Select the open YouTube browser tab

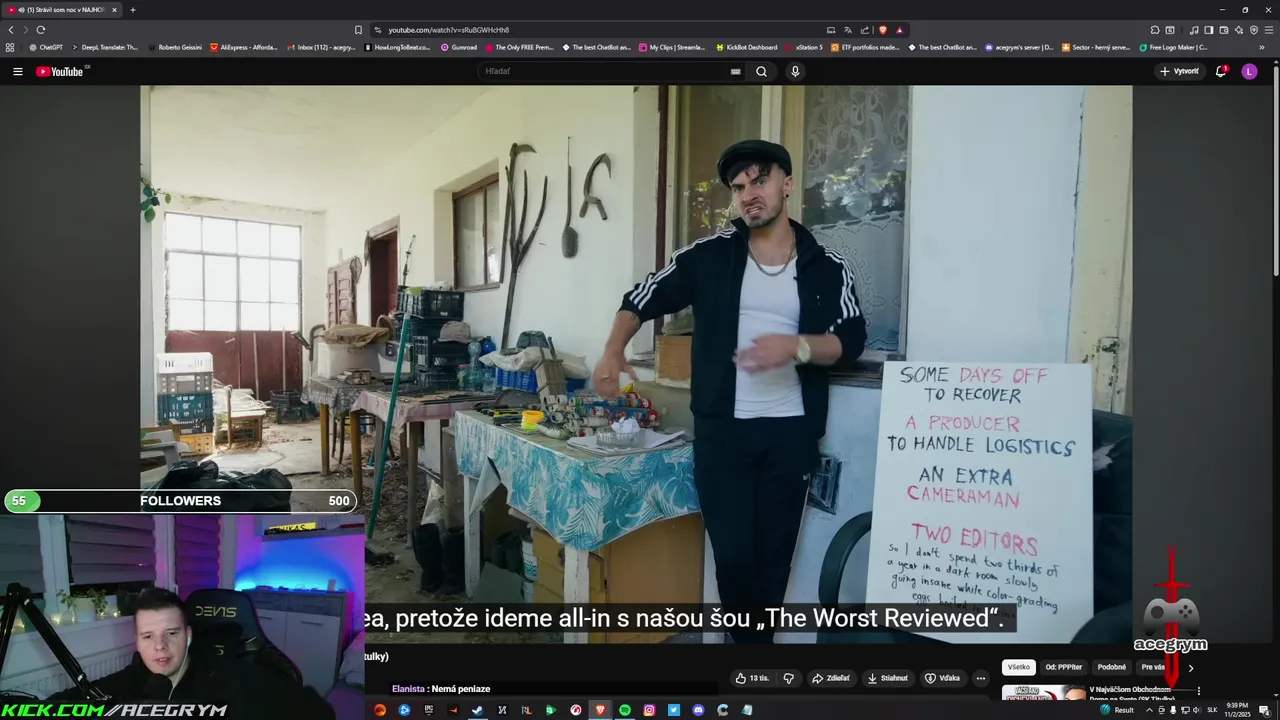point(62,10)
